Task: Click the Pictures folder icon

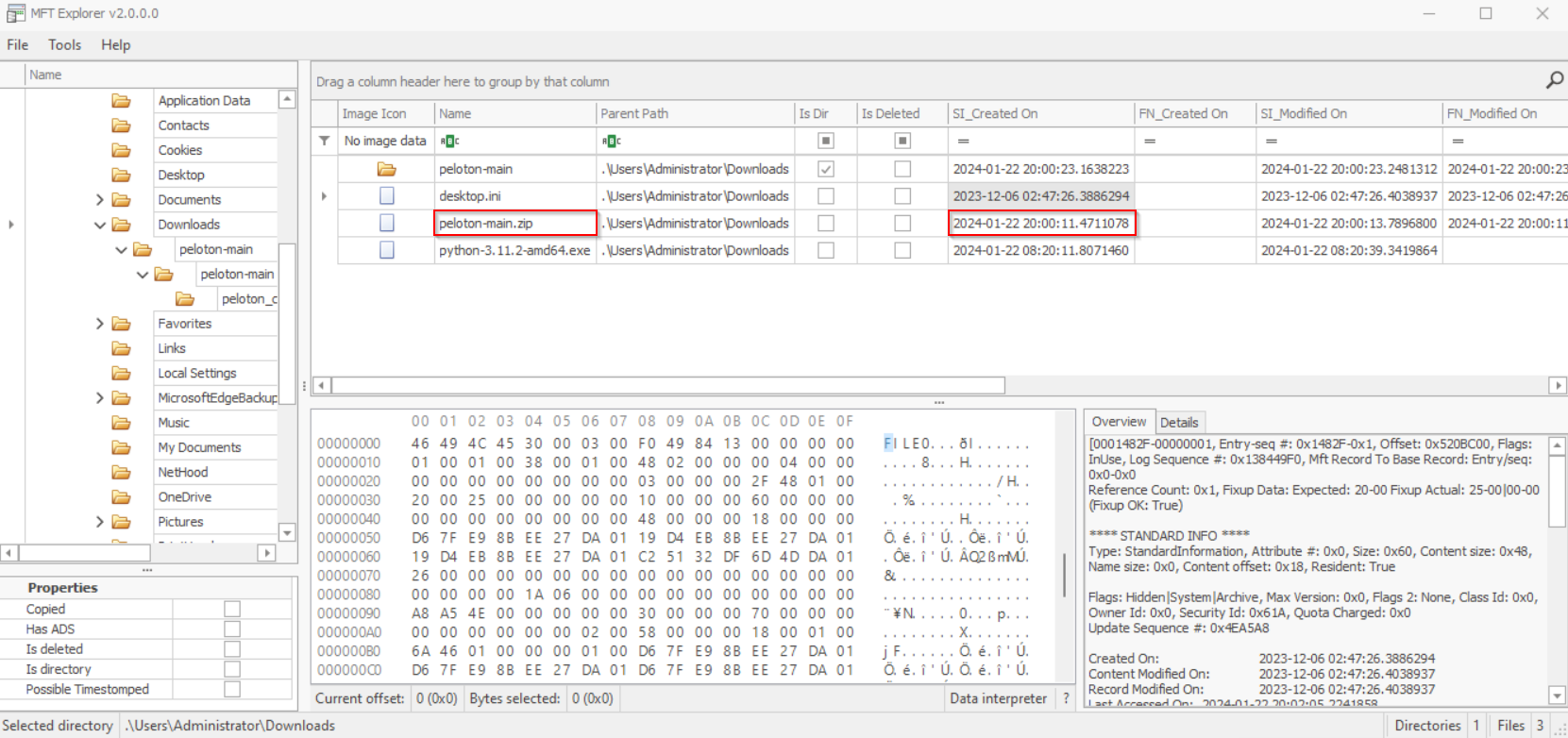Action: click(x=121, y=522)
